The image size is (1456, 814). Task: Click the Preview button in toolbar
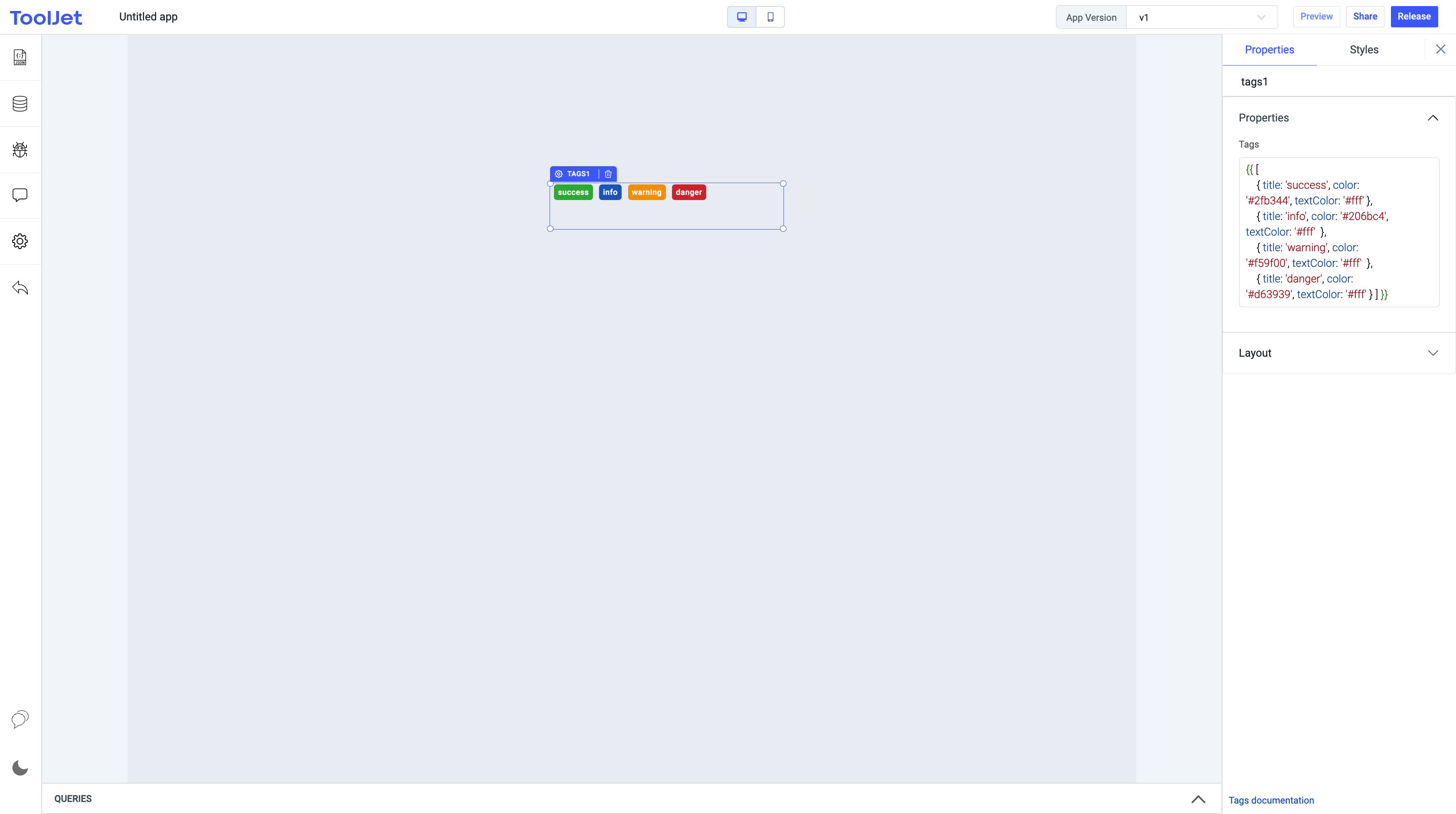pos(1316,17)
